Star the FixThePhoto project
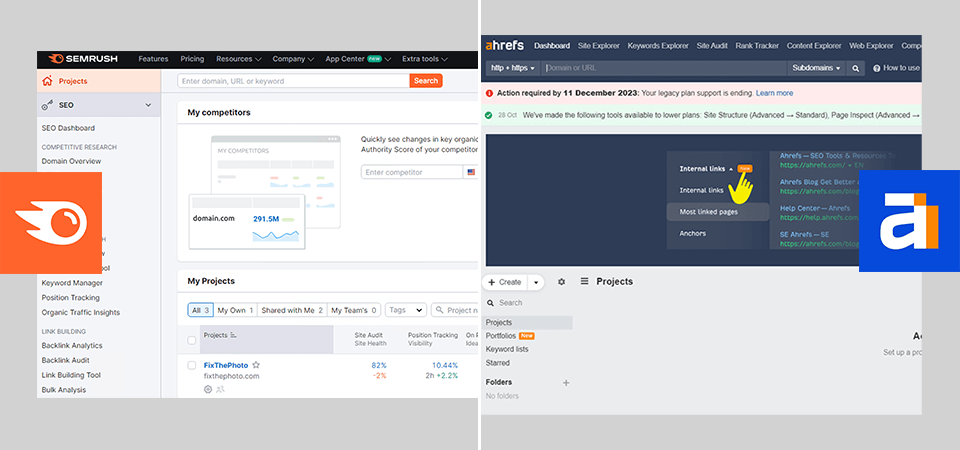Viewport: 960px width, 450px height. click(256, 365)
